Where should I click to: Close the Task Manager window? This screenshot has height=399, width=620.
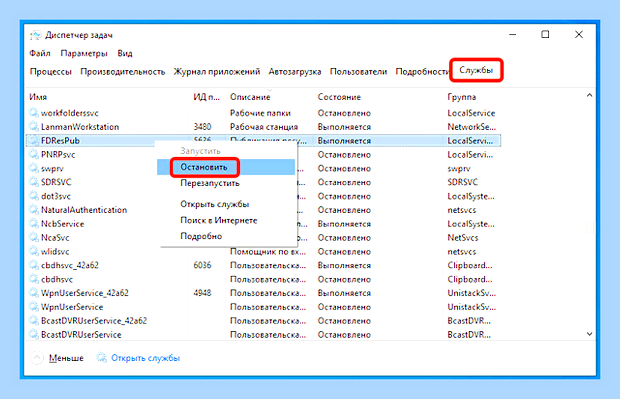[x=579, y=35]
